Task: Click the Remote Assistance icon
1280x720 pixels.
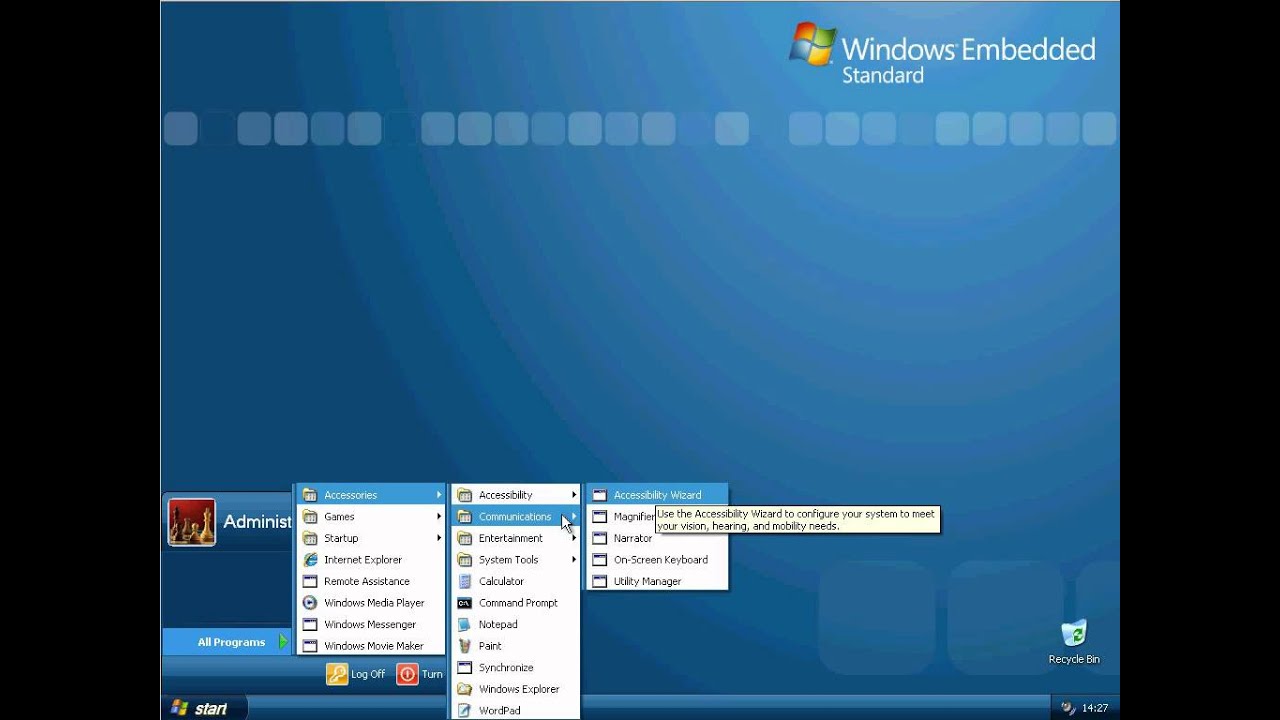Action: (310, 581)
